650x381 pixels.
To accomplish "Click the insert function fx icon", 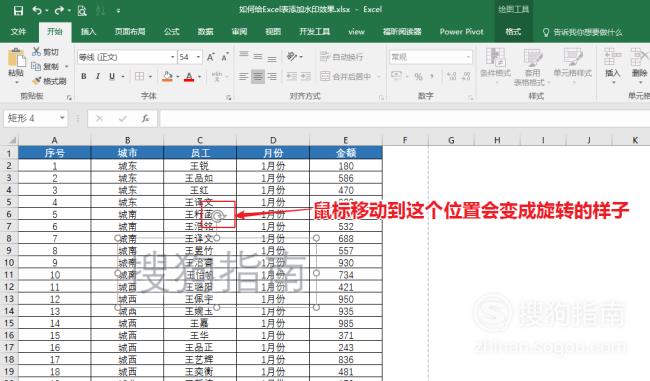I will coord(145,119).
